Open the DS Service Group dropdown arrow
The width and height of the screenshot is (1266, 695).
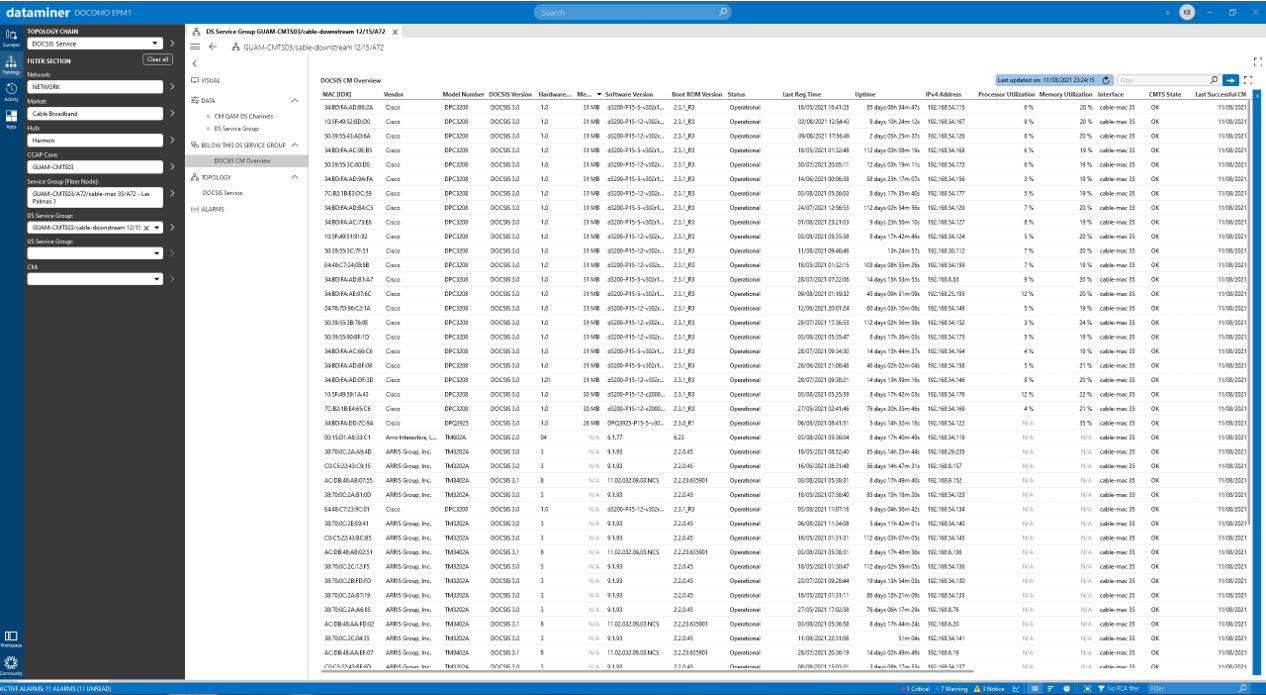pos(157,228)
